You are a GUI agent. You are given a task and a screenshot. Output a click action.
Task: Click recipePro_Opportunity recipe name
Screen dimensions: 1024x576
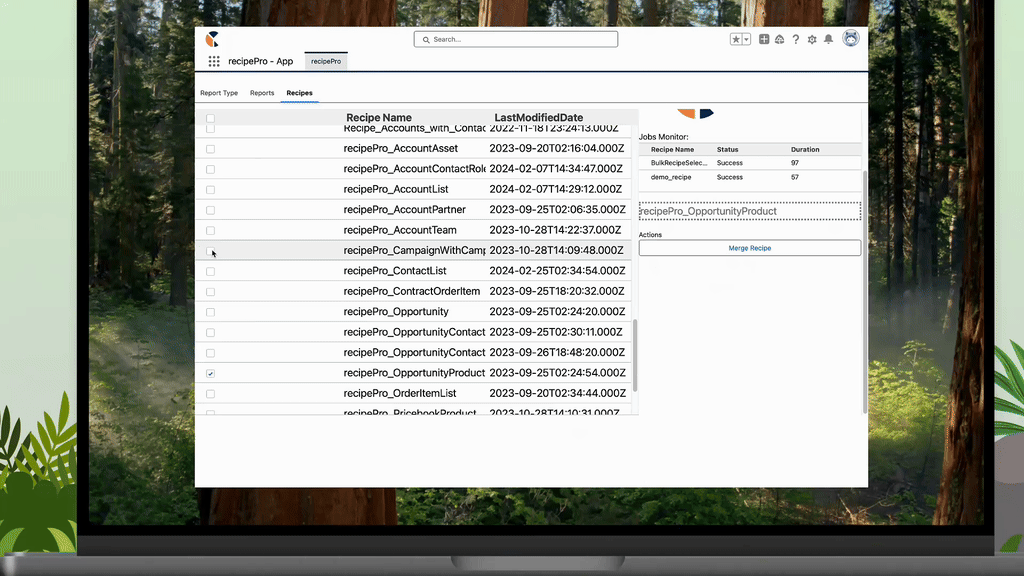point(396,312)
